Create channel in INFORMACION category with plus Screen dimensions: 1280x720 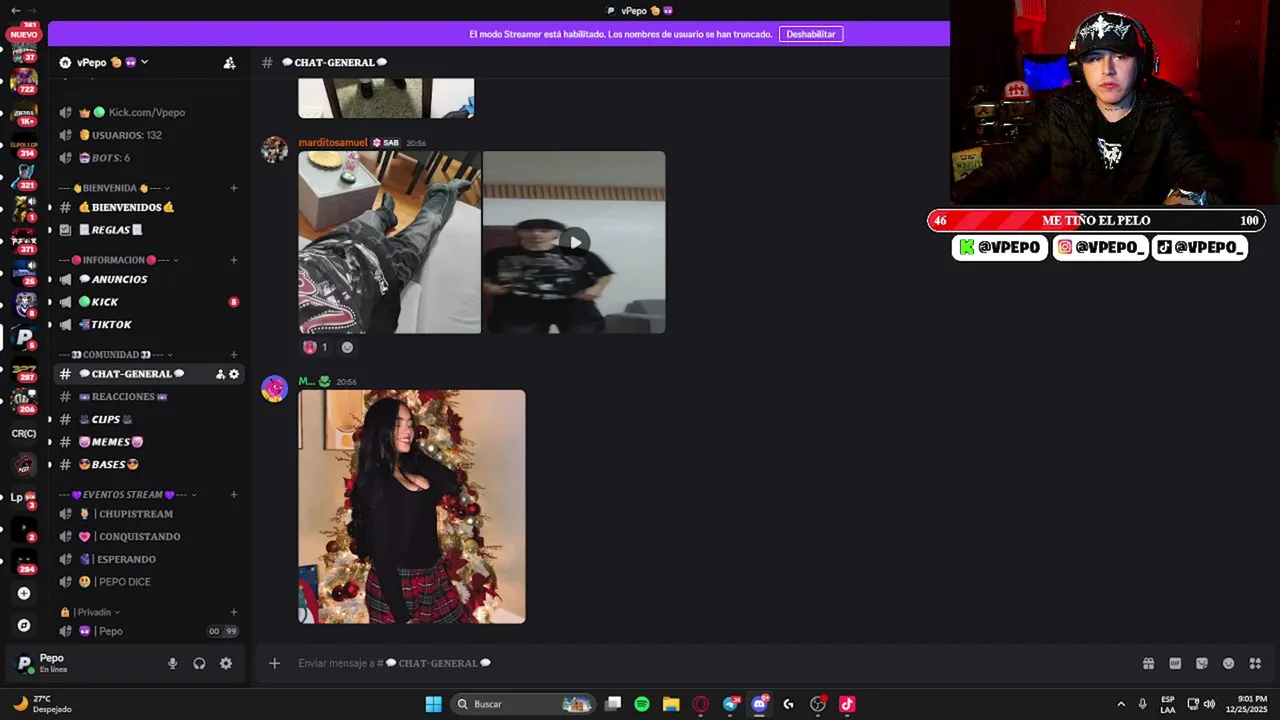[234, 260]
